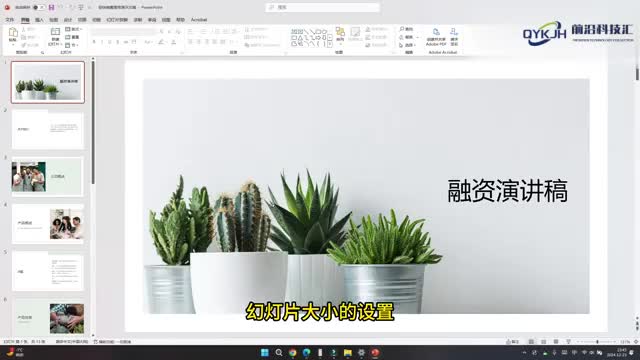Click the Replace icon
The height and width of the screenshot is (360, 640).
(x=402, y=37)
